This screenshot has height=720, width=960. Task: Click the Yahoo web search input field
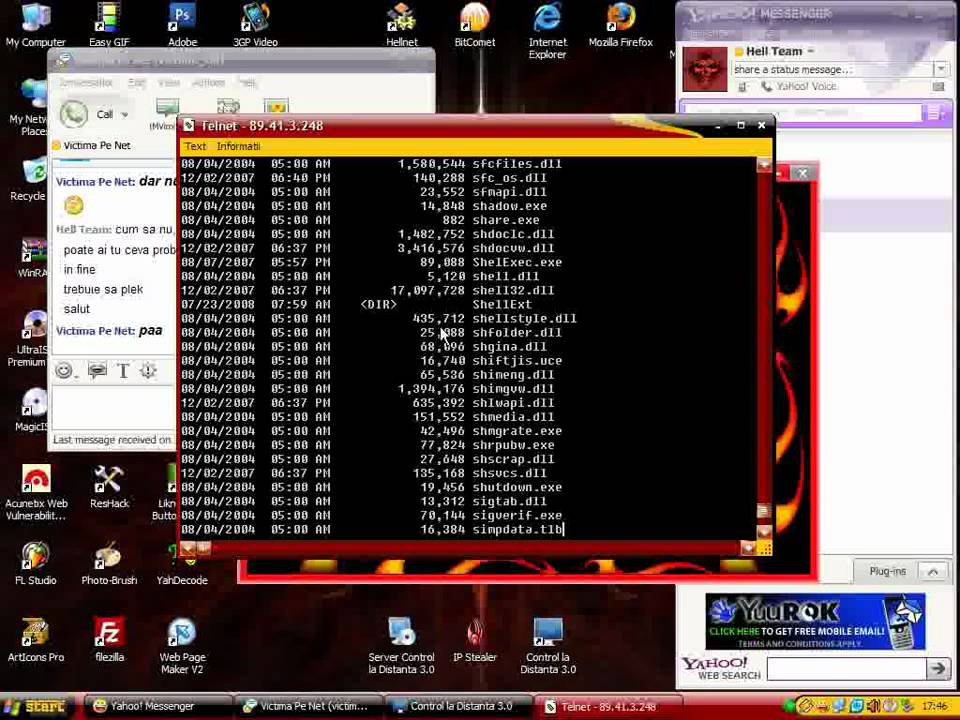[x=846, y=669]
